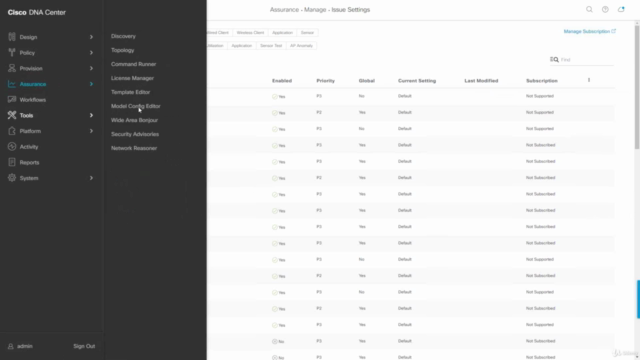
Task: Sort by the Last Modified column header
Action: (x=481, y=81)
